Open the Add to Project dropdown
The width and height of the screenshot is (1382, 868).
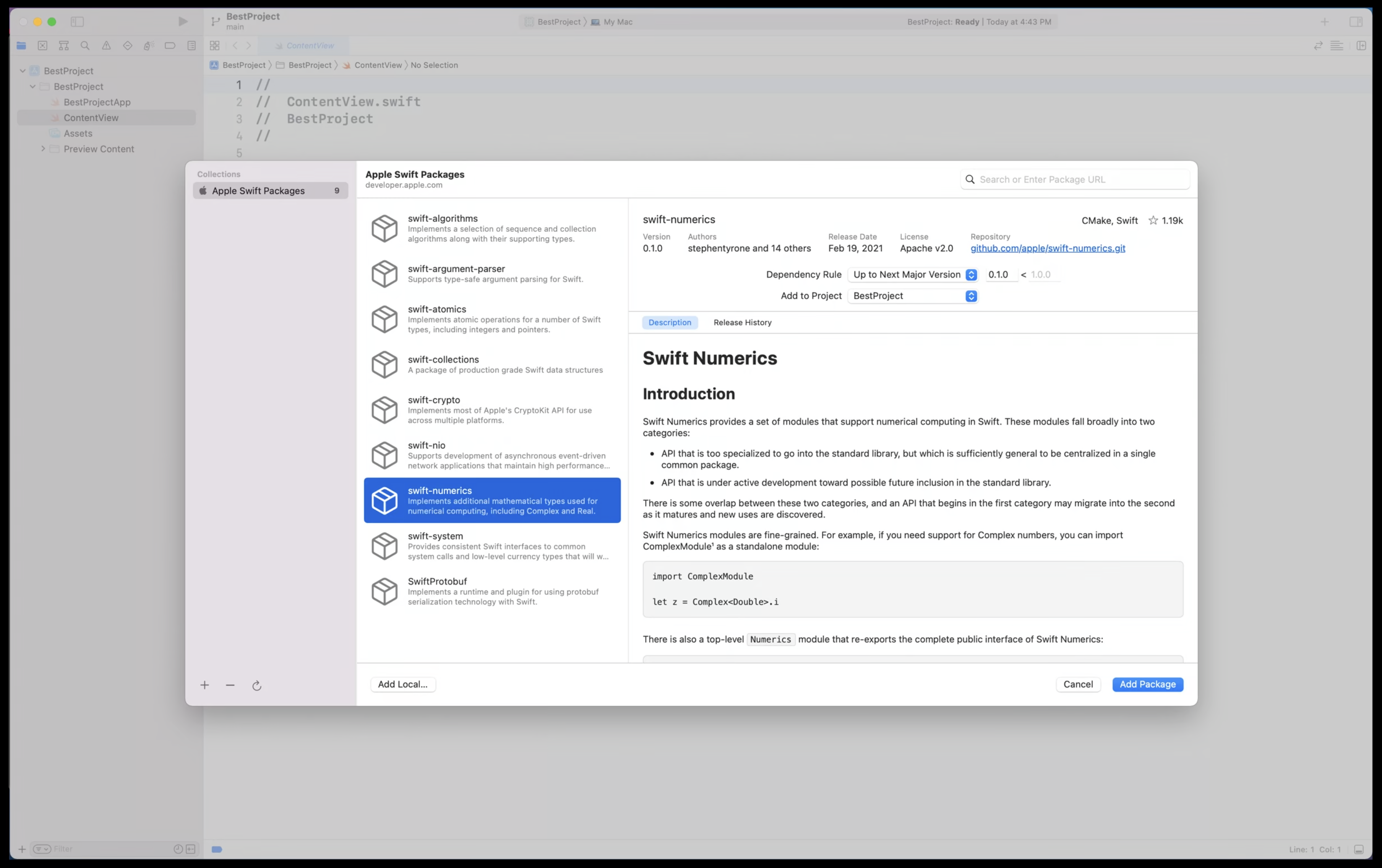(913, 296)
